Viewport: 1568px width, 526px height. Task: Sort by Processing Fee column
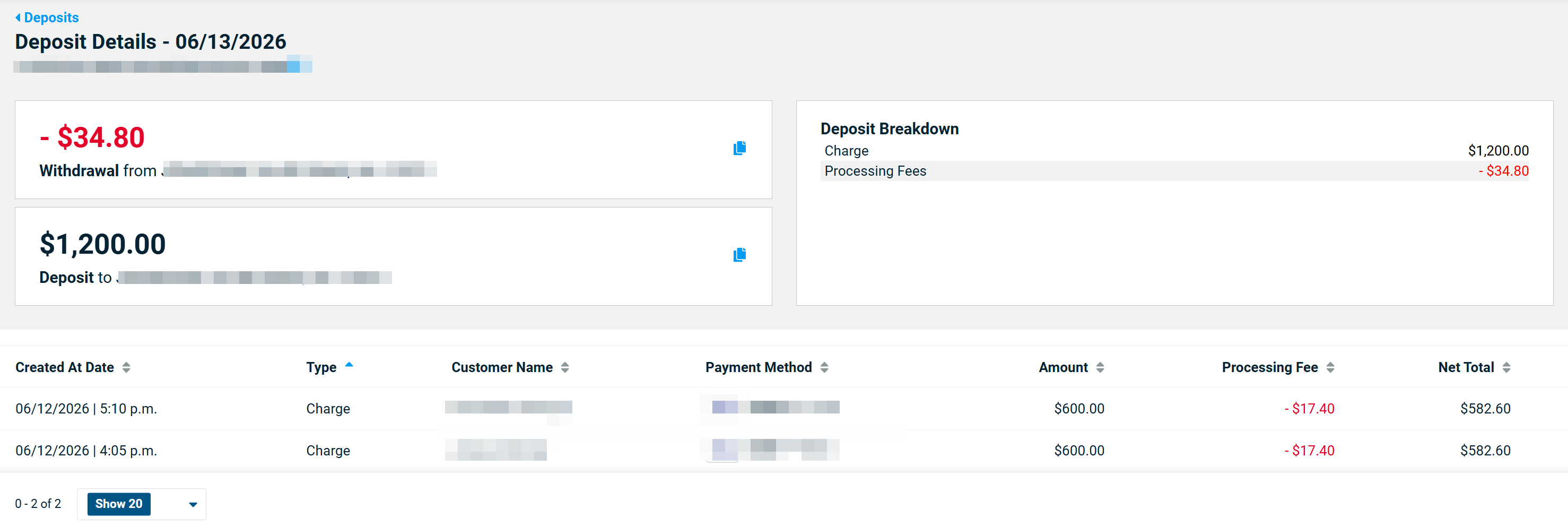pos(1330,368)
